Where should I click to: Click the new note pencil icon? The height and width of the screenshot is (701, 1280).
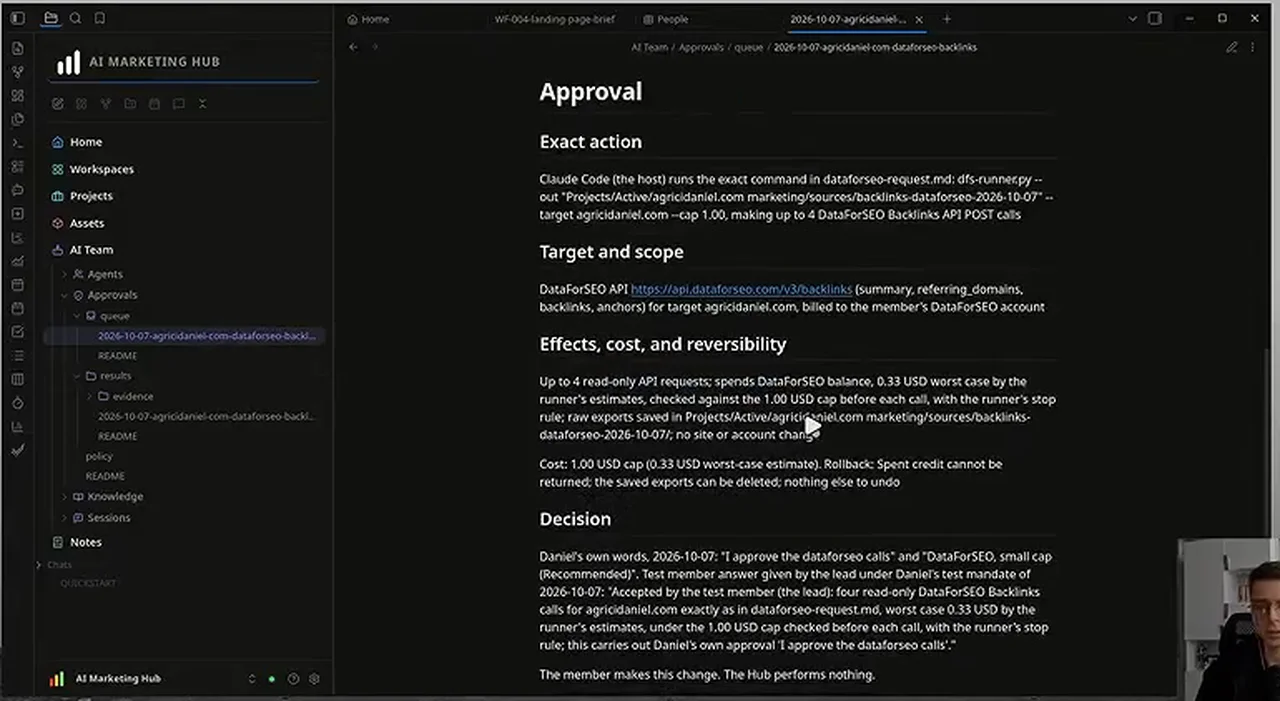pyautogui.click(x=58, y=104)
